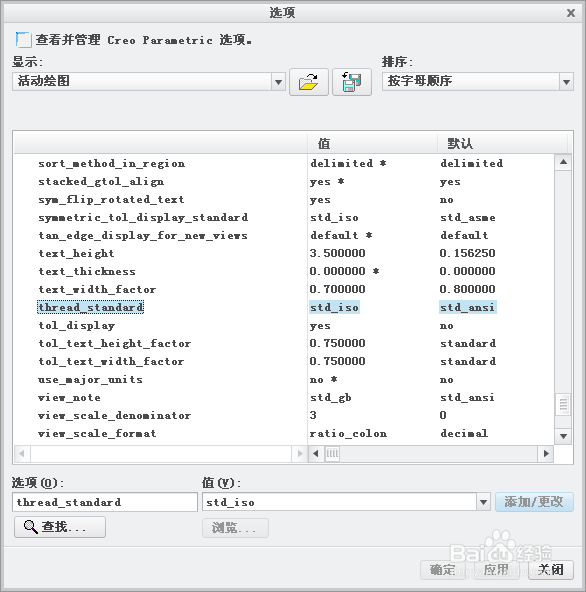586x592 pixels.
Task: Select the view_note option
Action: pyautogui.click(x=69, y=398)
